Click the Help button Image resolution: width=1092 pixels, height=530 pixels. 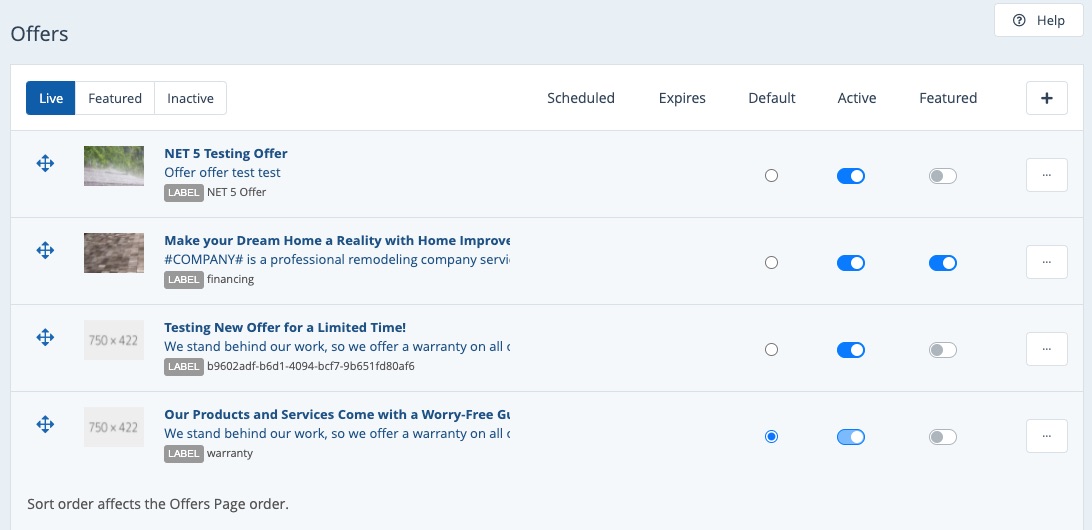coord(1038,20)
